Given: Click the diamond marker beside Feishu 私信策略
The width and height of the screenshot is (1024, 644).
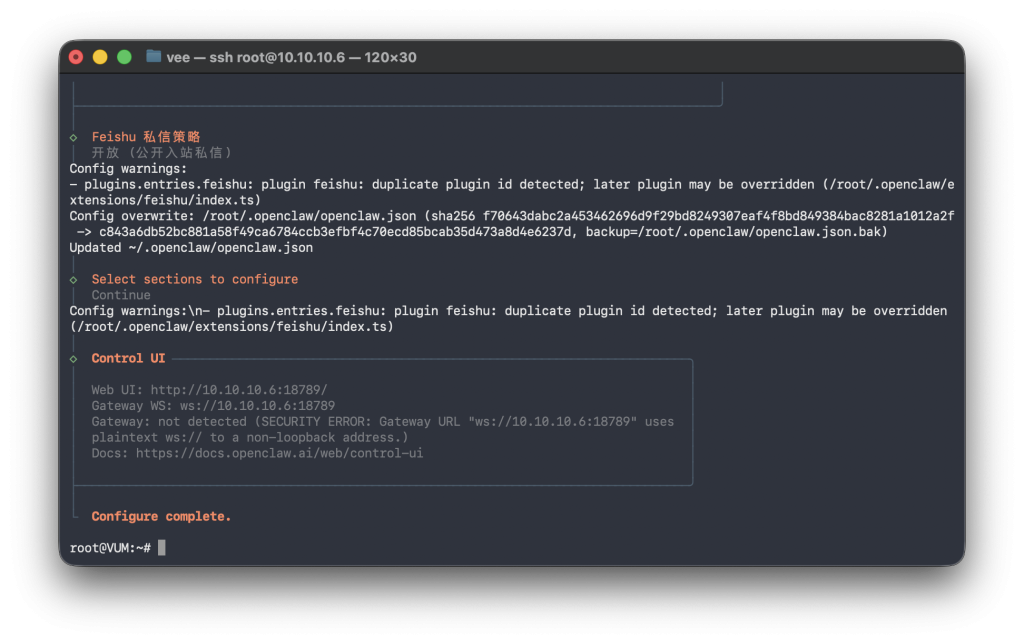Looking at the screenshot, I should pos(74,137).
